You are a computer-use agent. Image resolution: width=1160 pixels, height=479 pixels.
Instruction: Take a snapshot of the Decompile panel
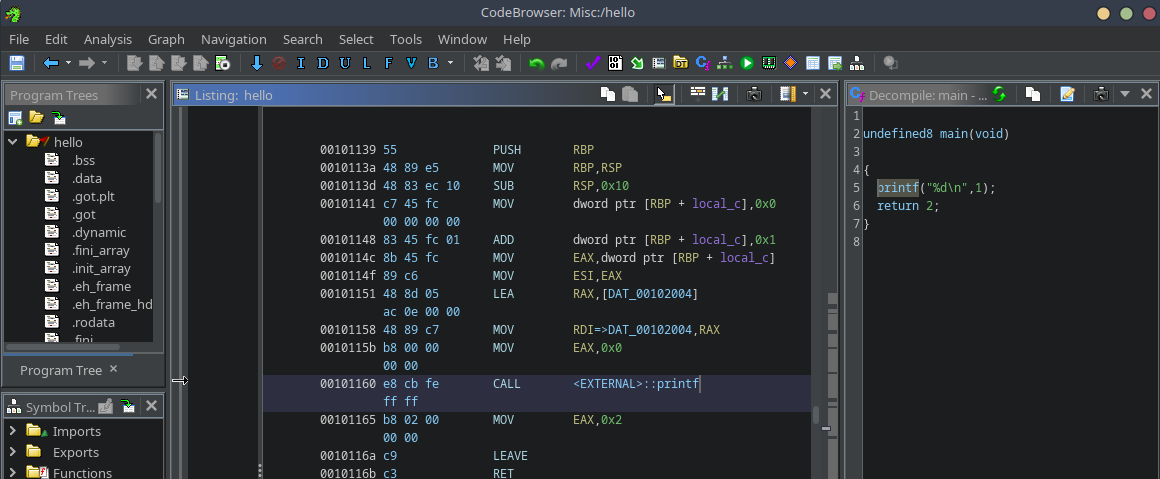click(x=1101, y=94)
